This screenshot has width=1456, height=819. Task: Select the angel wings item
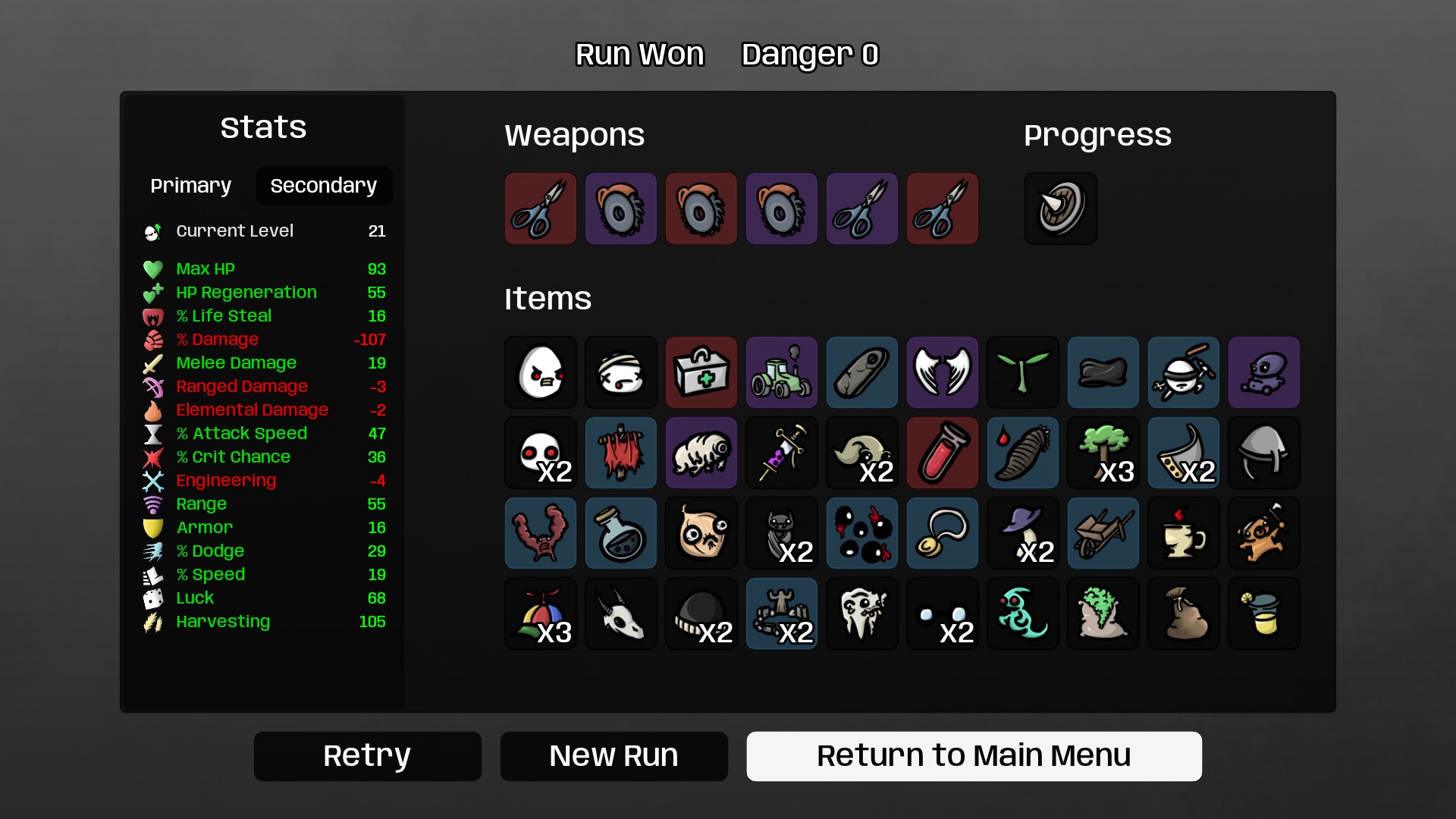point(943,372)
